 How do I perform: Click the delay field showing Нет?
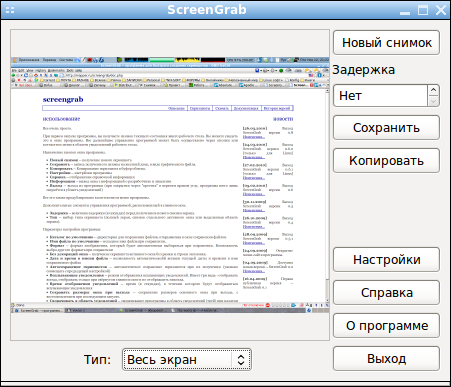(x=380, y=96)
